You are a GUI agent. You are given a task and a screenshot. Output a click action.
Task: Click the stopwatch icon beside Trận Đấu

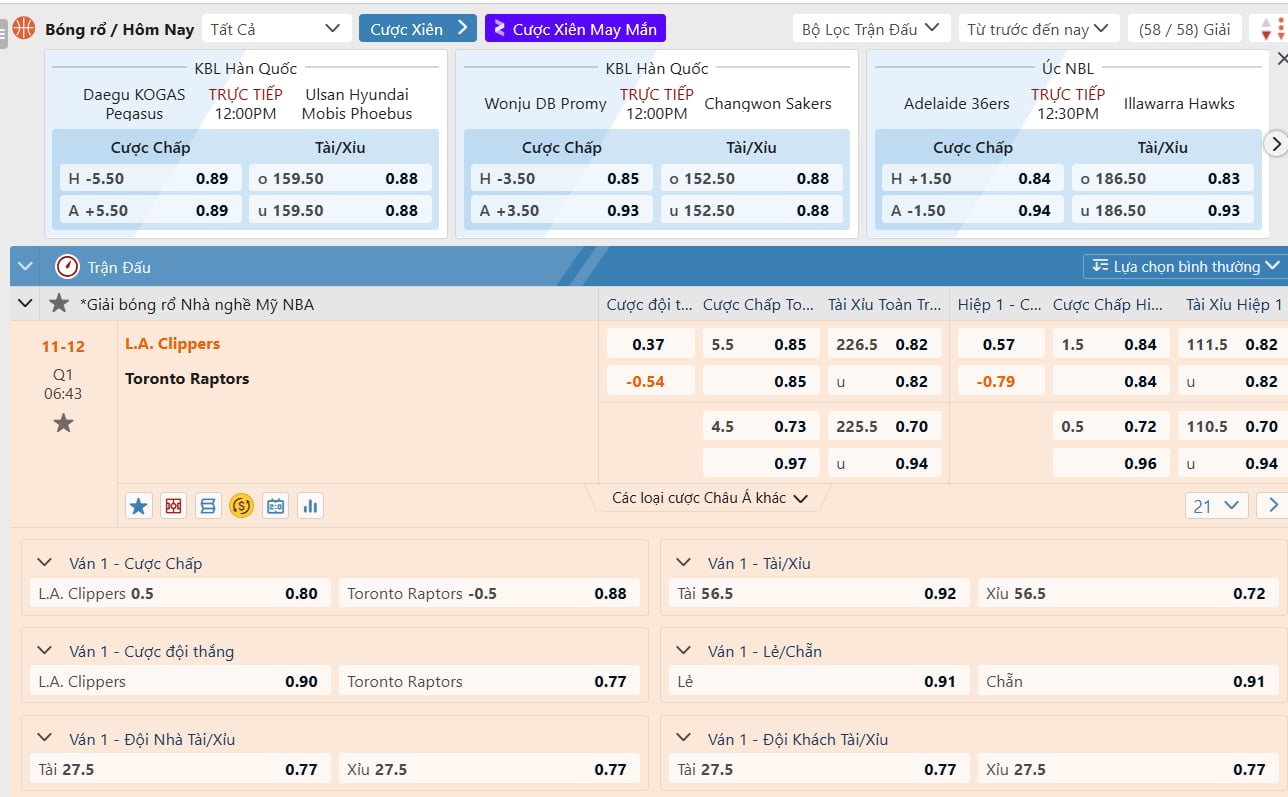pos(67,267)
